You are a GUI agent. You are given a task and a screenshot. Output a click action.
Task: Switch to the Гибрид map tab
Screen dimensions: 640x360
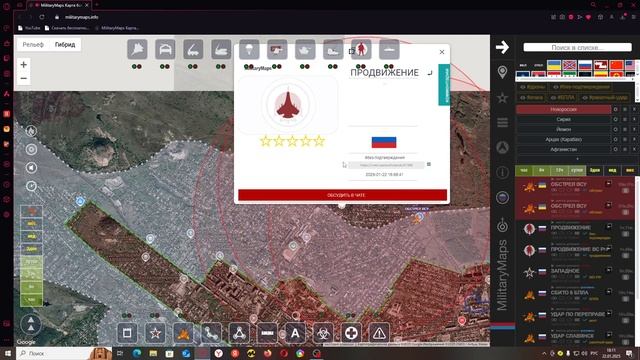click(x=65, y=44)
